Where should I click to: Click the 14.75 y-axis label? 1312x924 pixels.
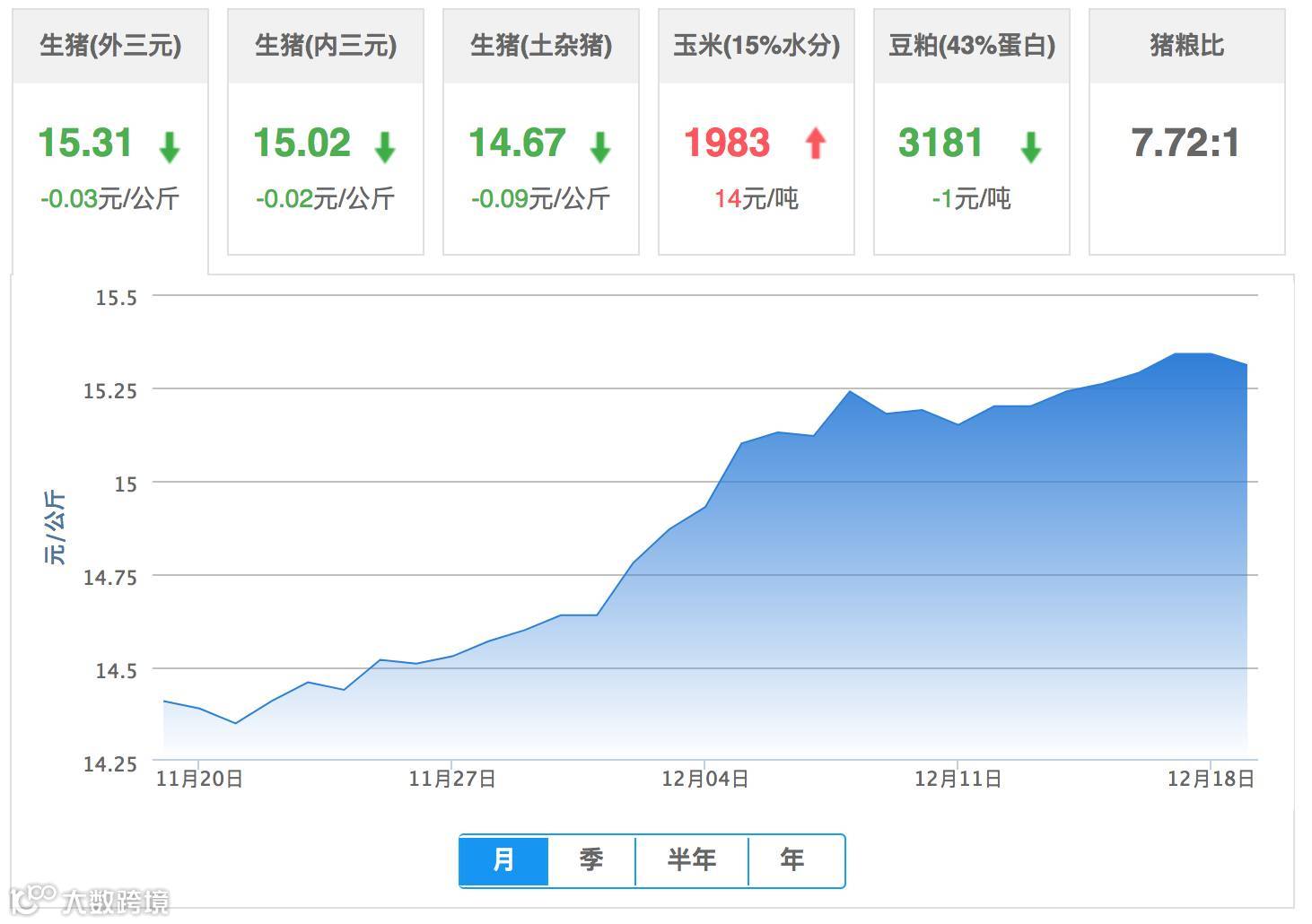click(x=110, y=578)
